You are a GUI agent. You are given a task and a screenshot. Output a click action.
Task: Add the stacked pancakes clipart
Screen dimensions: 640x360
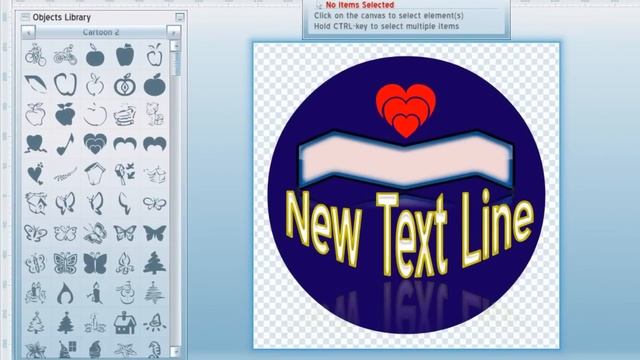(x=125, y=114)
